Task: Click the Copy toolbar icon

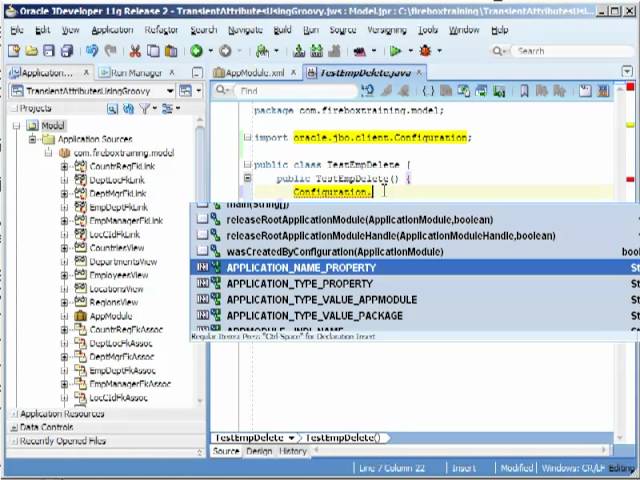Action: 153,51
